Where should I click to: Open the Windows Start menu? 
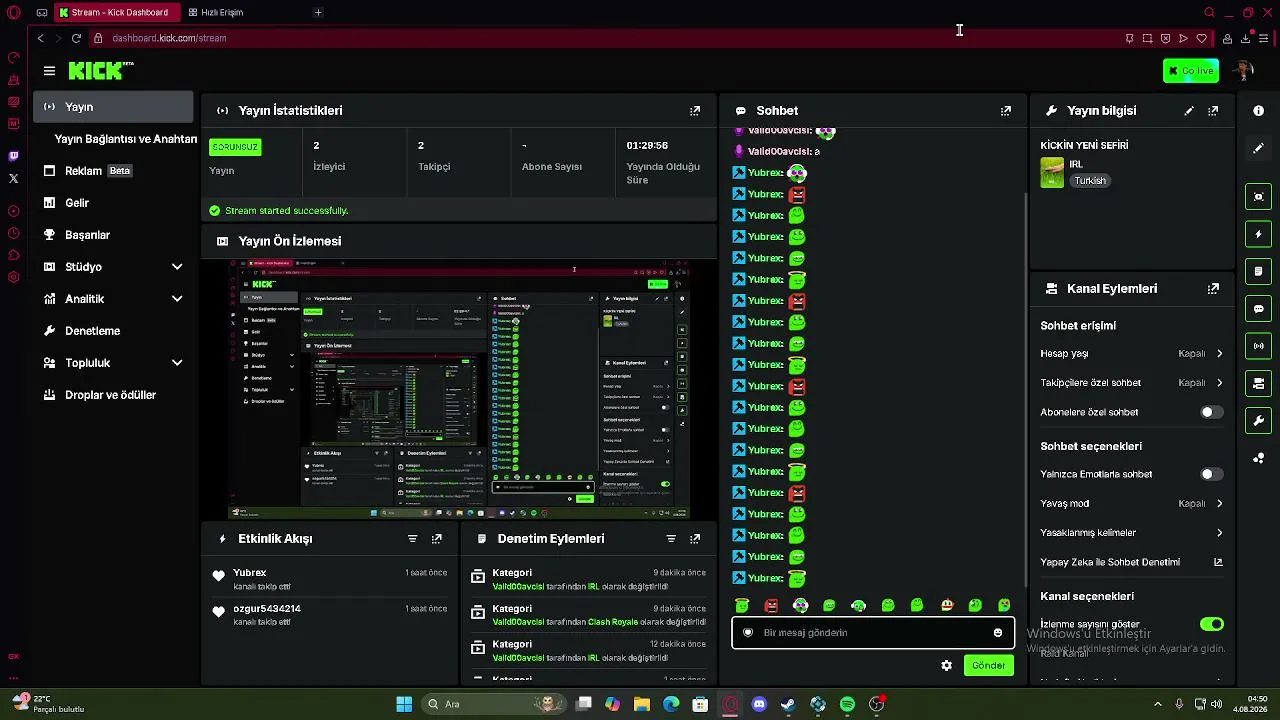404,704
